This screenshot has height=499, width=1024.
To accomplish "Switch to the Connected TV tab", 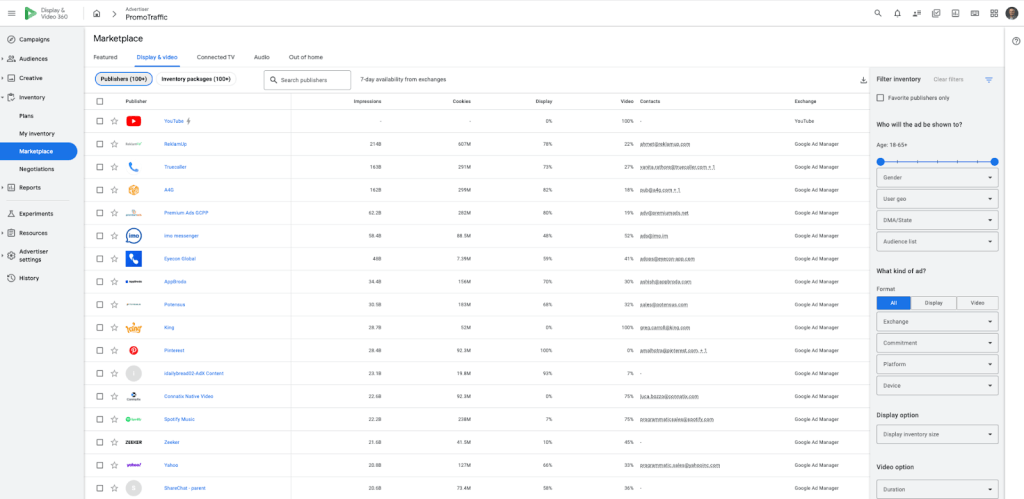I will pyautogui.click(x=216, y=57).
